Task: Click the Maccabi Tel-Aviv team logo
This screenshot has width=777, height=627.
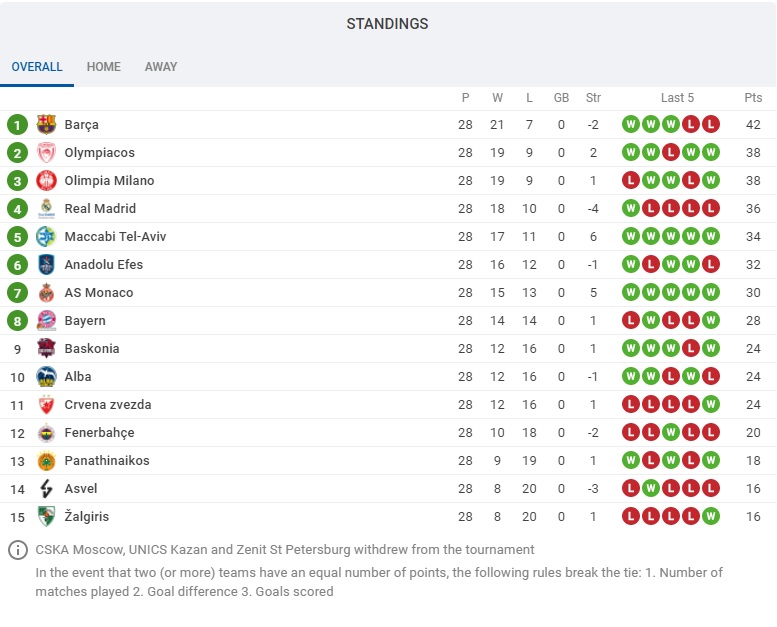Action: pyautogui.click(x=46, y=236)
